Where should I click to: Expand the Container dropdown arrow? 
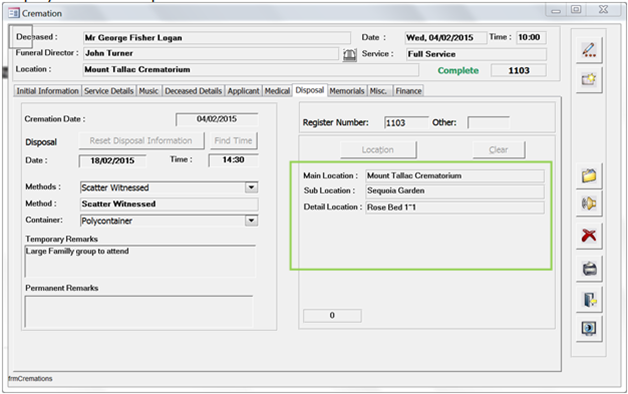pyautogui.click(x=251, y=221)
